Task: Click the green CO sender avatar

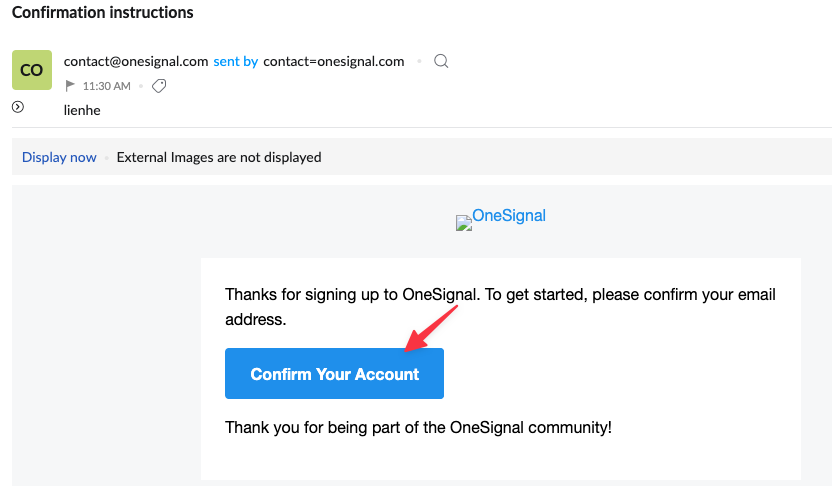Action: tap(32, 70)
